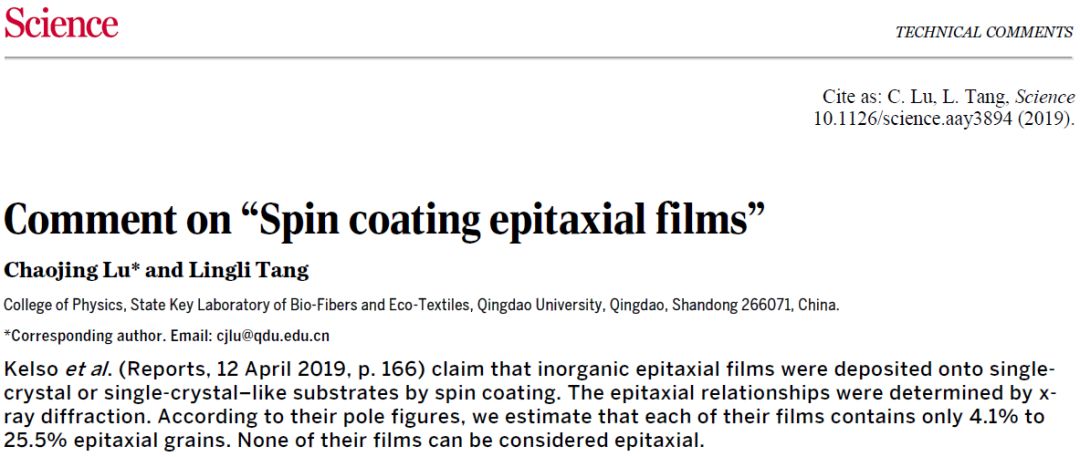The image size is (1080, 457).
Task: Select the italic "Science" in the citation
Action: [x=1045, y=98]
